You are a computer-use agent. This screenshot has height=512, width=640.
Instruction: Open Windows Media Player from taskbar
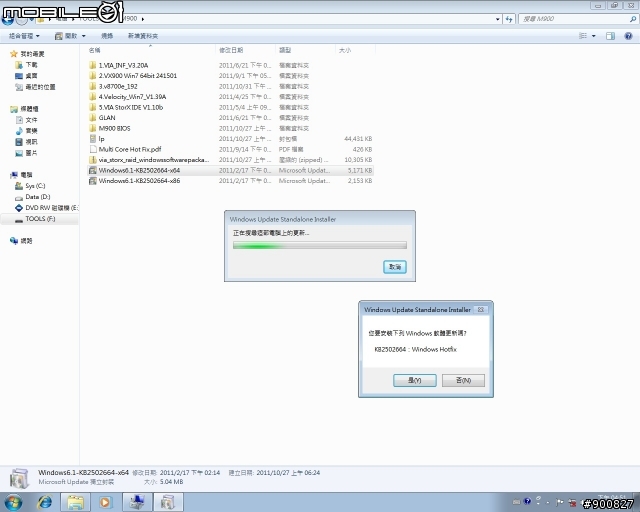(106, 502)
